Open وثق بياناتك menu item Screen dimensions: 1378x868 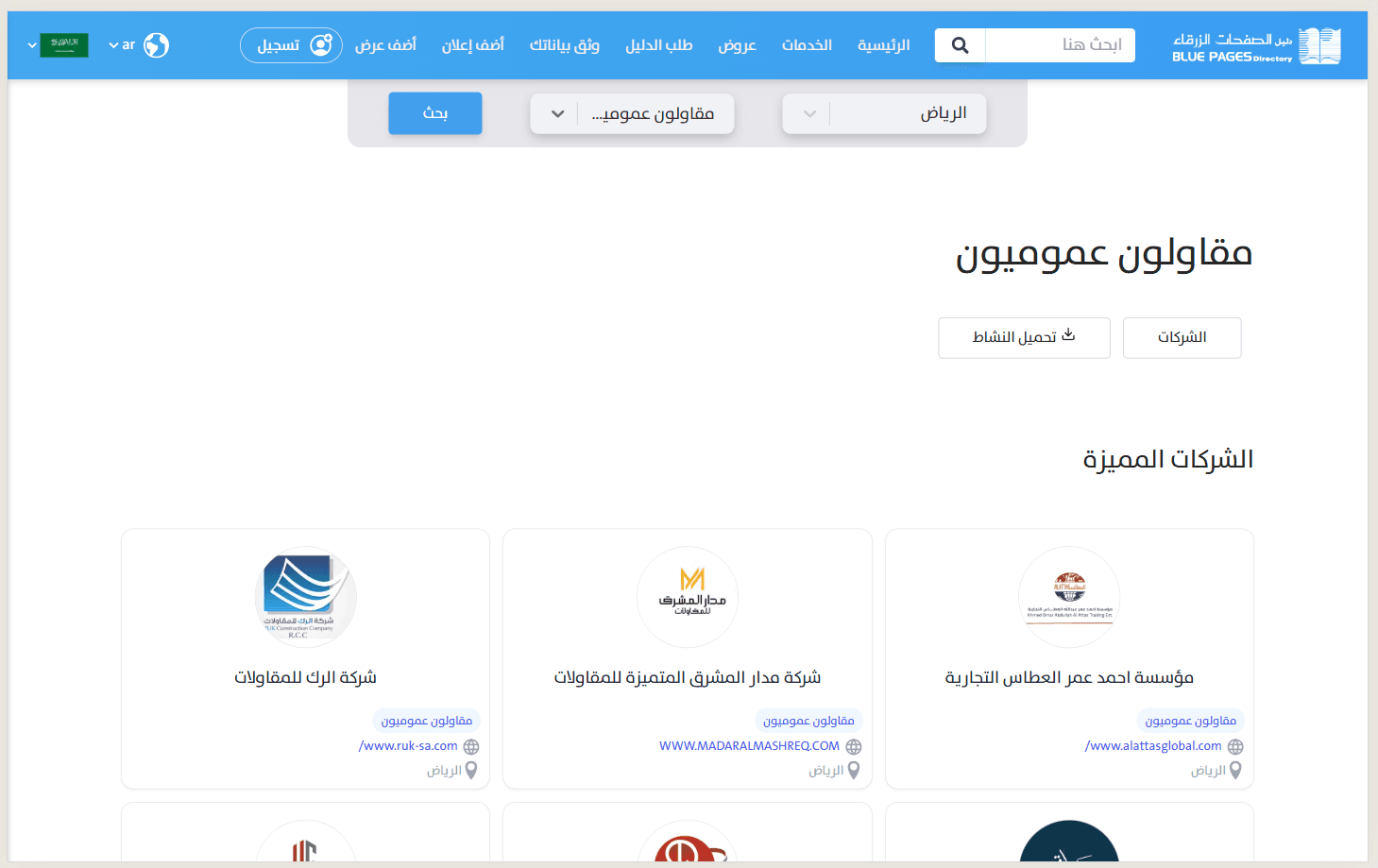tap(564, 45)
